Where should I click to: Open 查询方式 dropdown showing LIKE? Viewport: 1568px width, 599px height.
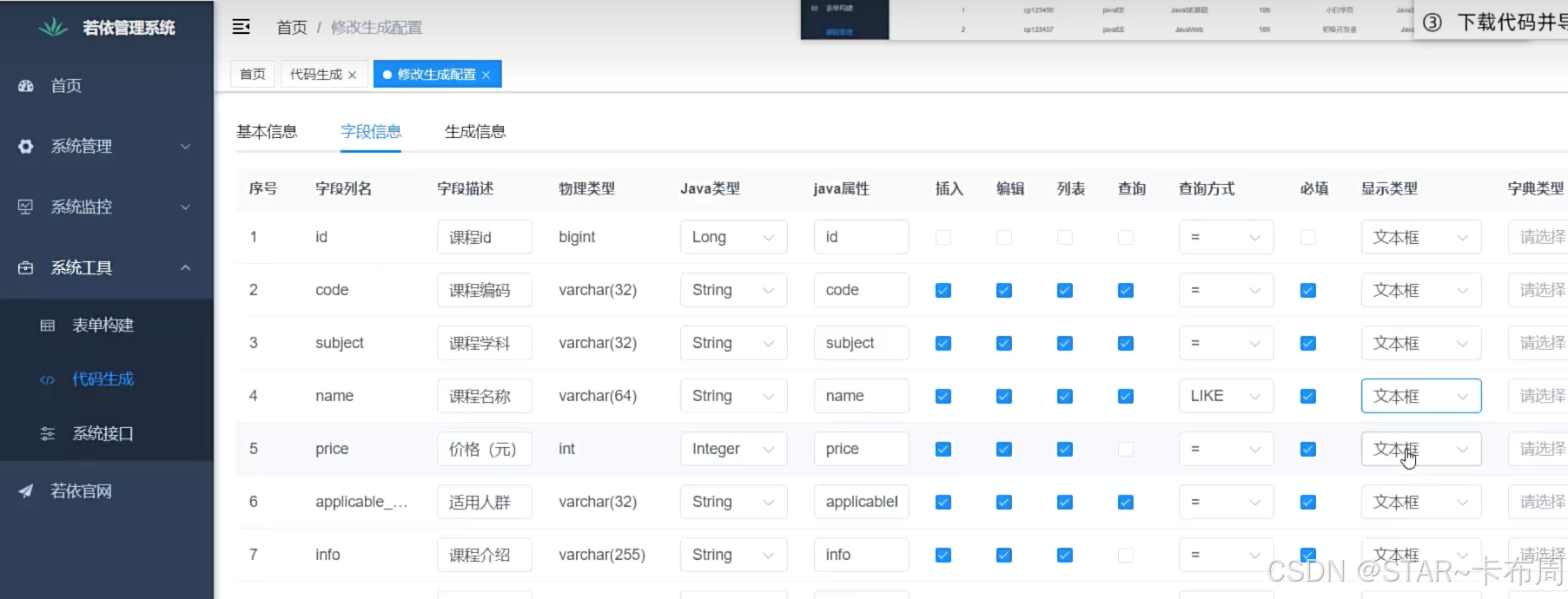(1226, 396)
